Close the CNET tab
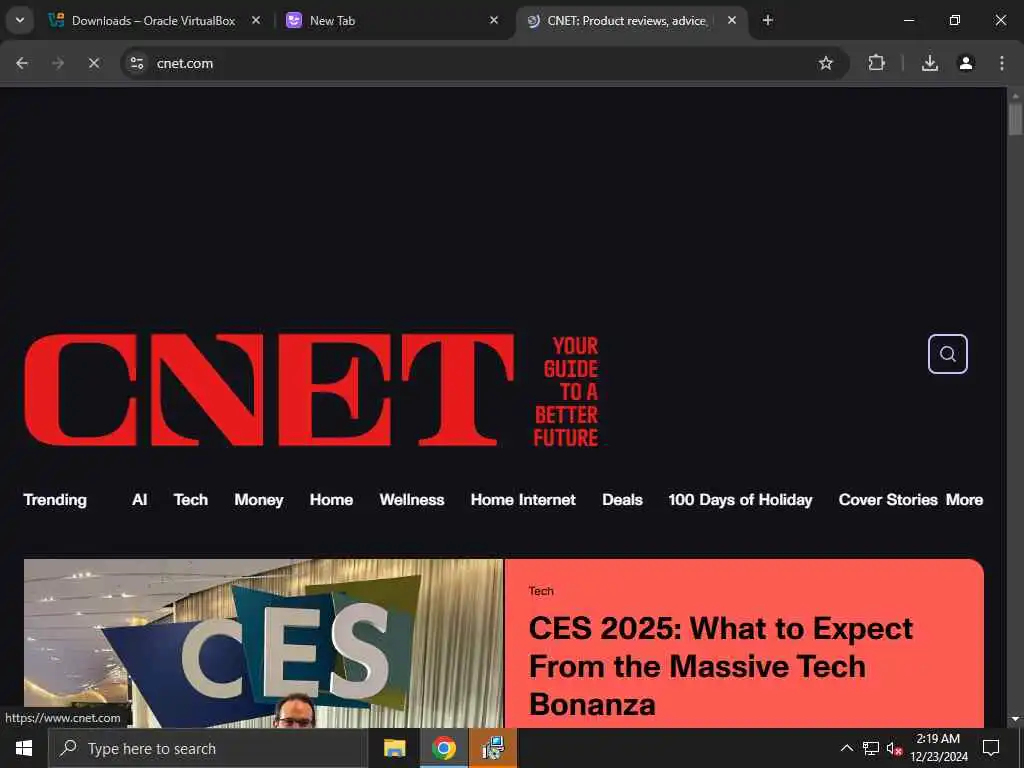 (732, 20)
